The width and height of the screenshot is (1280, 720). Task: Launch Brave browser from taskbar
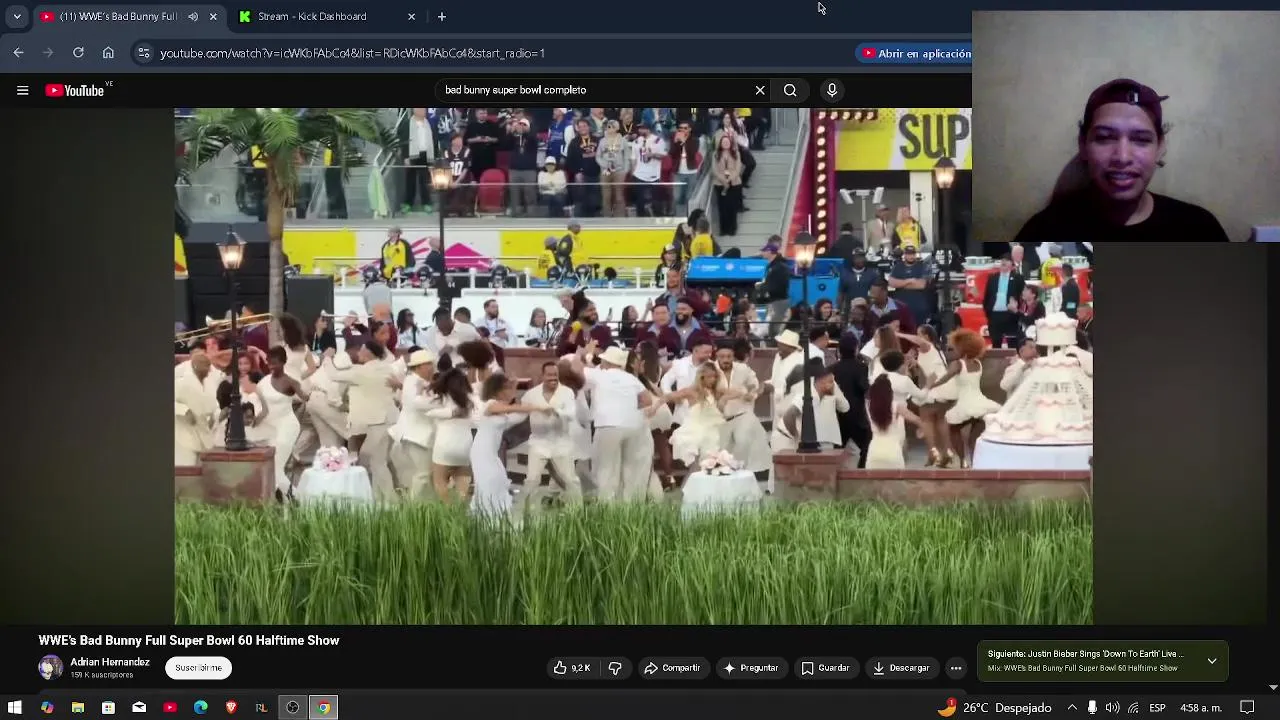pyautogui.click(x=231, y=708)
